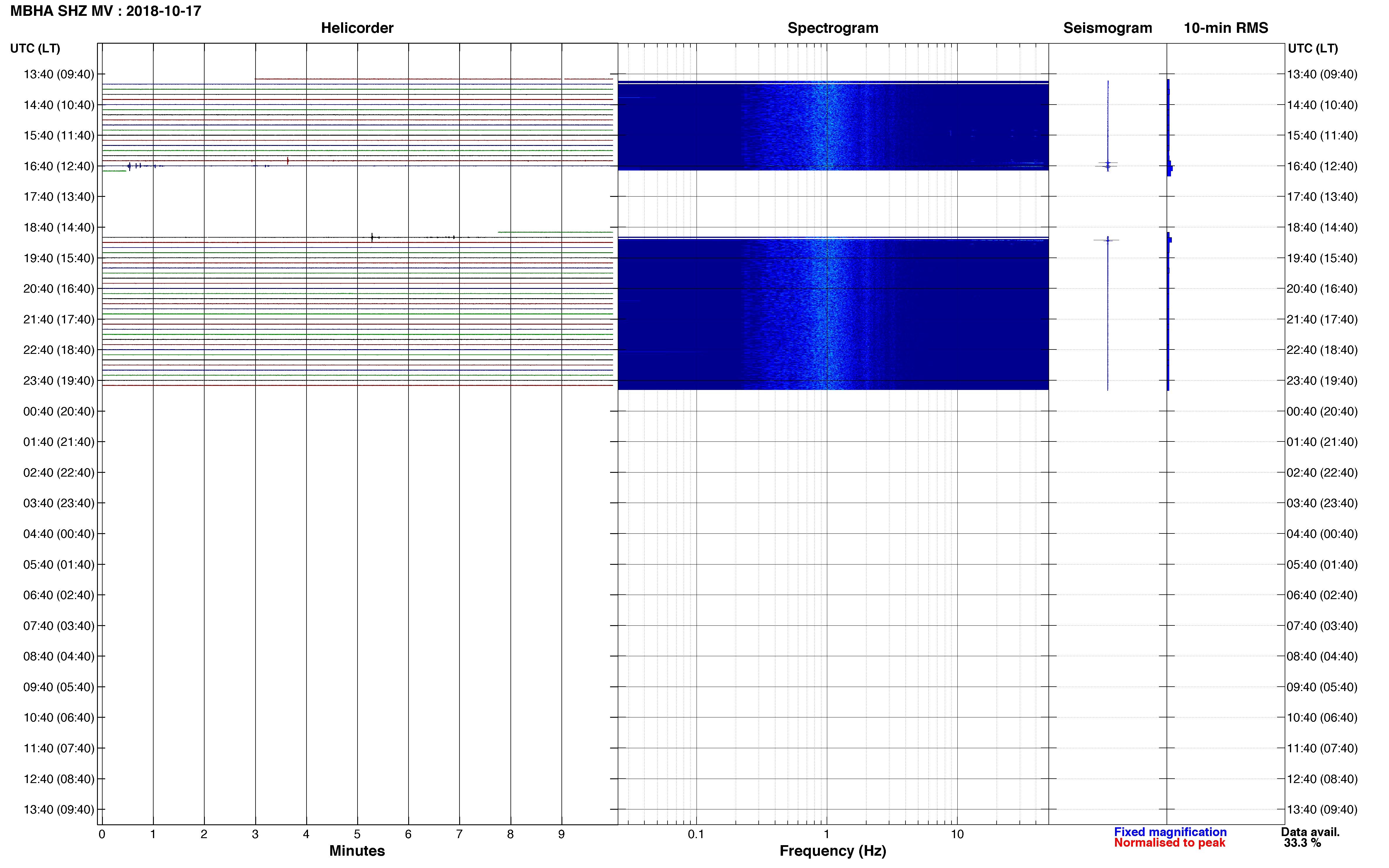Select left-axis time label '05:40 (01:40)'
The image size is (1389, 868).
click(59, 564)
